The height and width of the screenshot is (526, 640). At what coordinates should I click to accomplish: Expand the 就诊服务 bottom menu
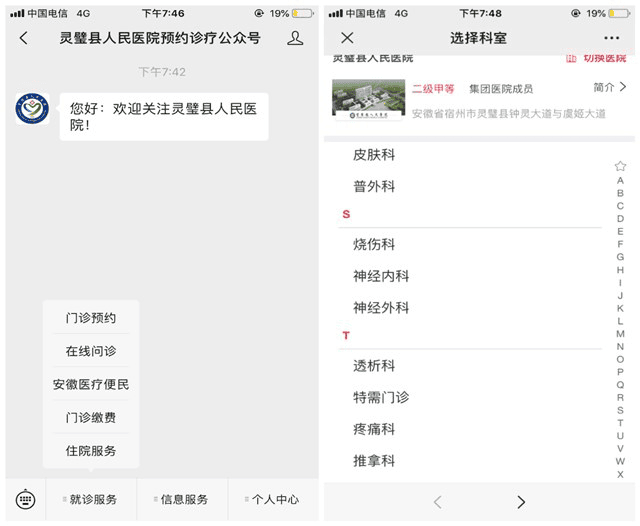pyautogui.click(x=91, y=499)
